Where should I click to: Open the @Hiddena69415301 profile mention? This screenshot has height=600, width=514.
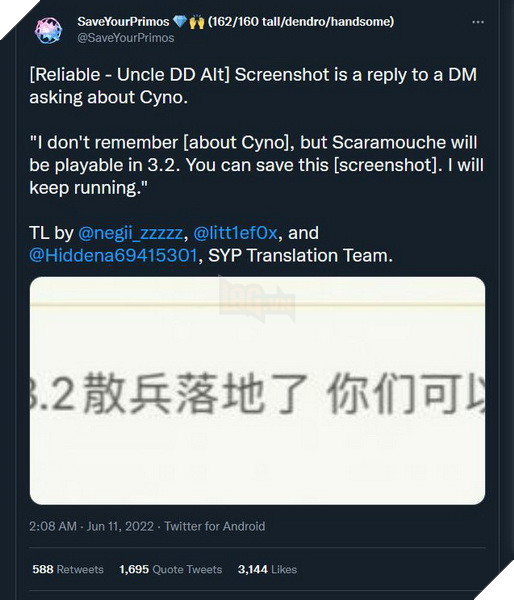tap(113, 255)
